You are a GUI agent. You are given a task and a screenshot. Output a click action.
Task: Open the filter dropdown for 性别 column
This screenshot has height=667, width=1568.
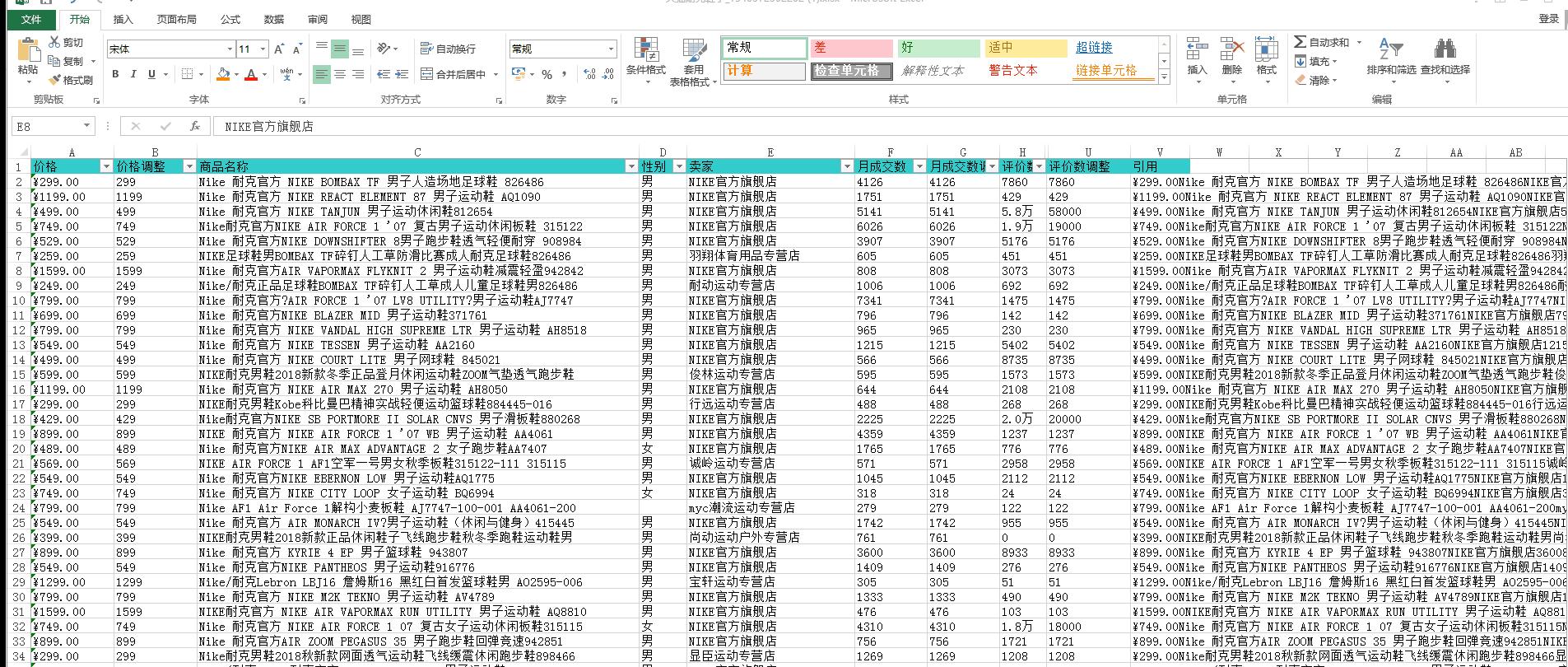679,166
